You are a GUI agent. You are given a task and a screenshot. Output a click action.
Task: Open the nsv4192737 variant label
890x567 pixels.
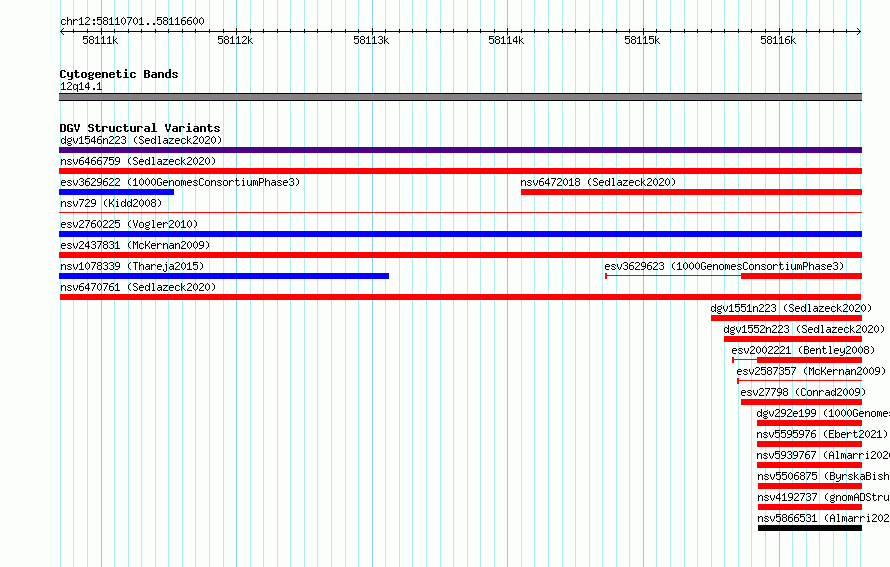point(824,497)
